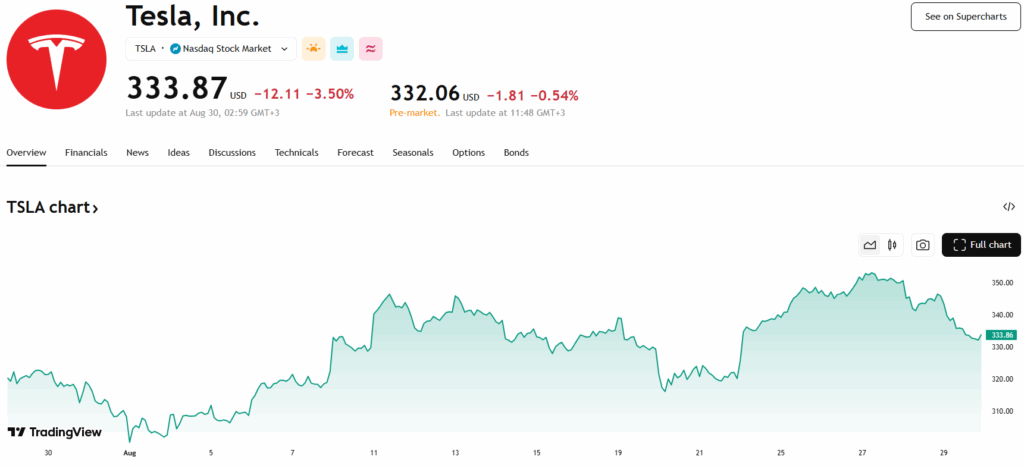
Task: Click the blue crown badge icon
Action: click(342, 48)
